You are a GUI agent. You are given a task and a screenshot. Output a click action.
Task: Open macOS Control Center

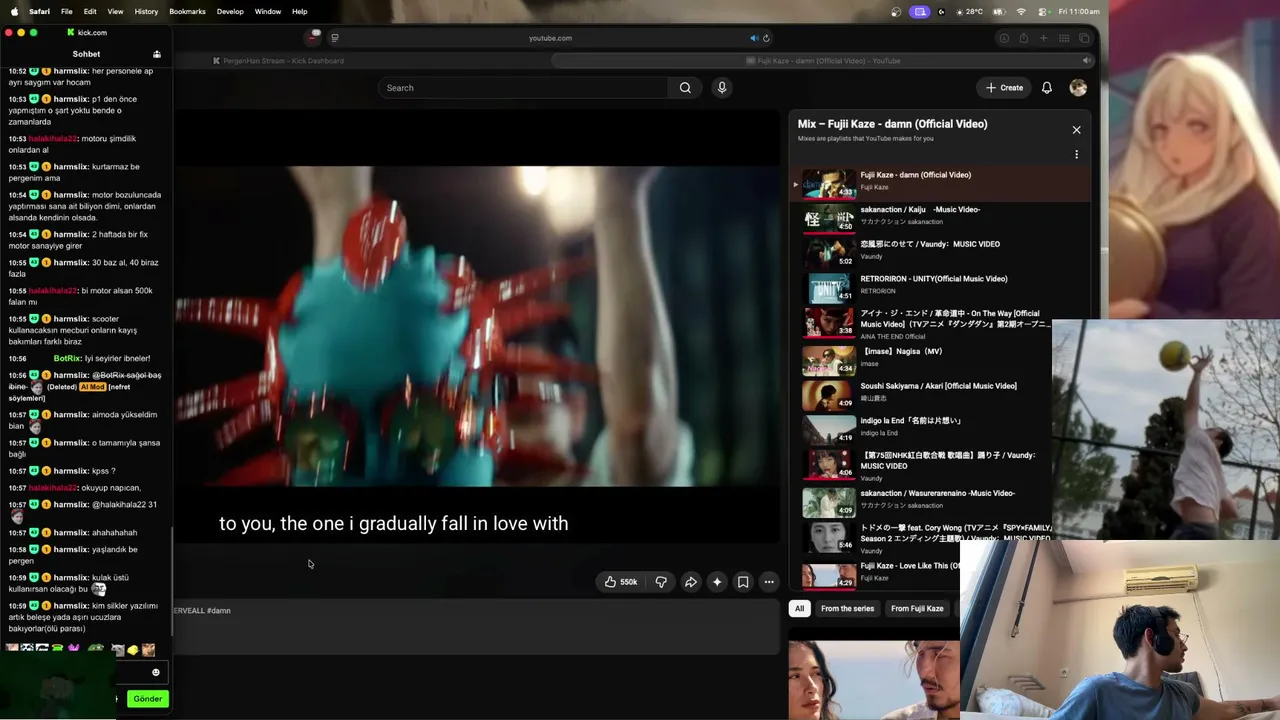point(1043,11)
